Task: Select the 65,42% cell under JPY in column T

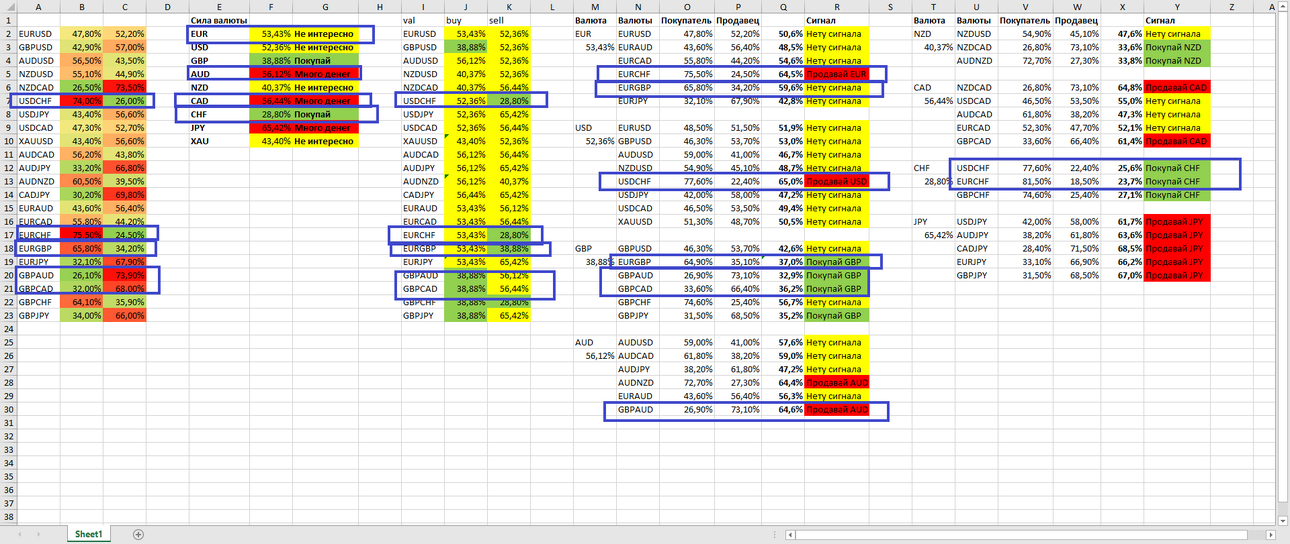Action: tap(933, 235)
